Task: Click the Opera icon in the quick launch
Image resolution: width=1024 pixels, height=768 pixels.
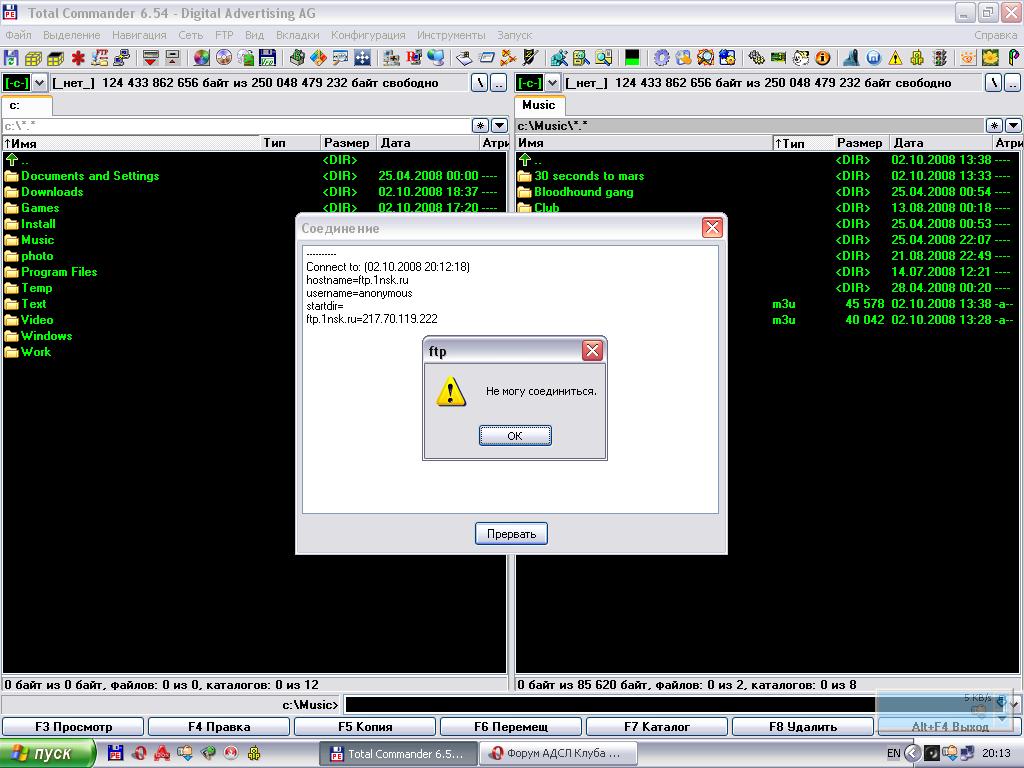Action: coord(139,753)
